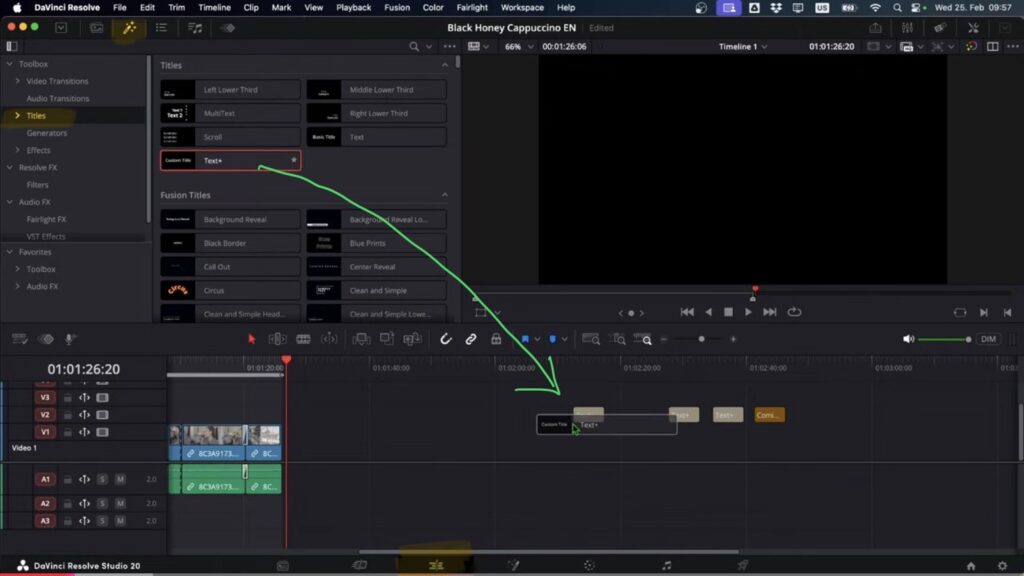Mute audio track A1
The image size is (1024, 576).
tap(120, 479)
